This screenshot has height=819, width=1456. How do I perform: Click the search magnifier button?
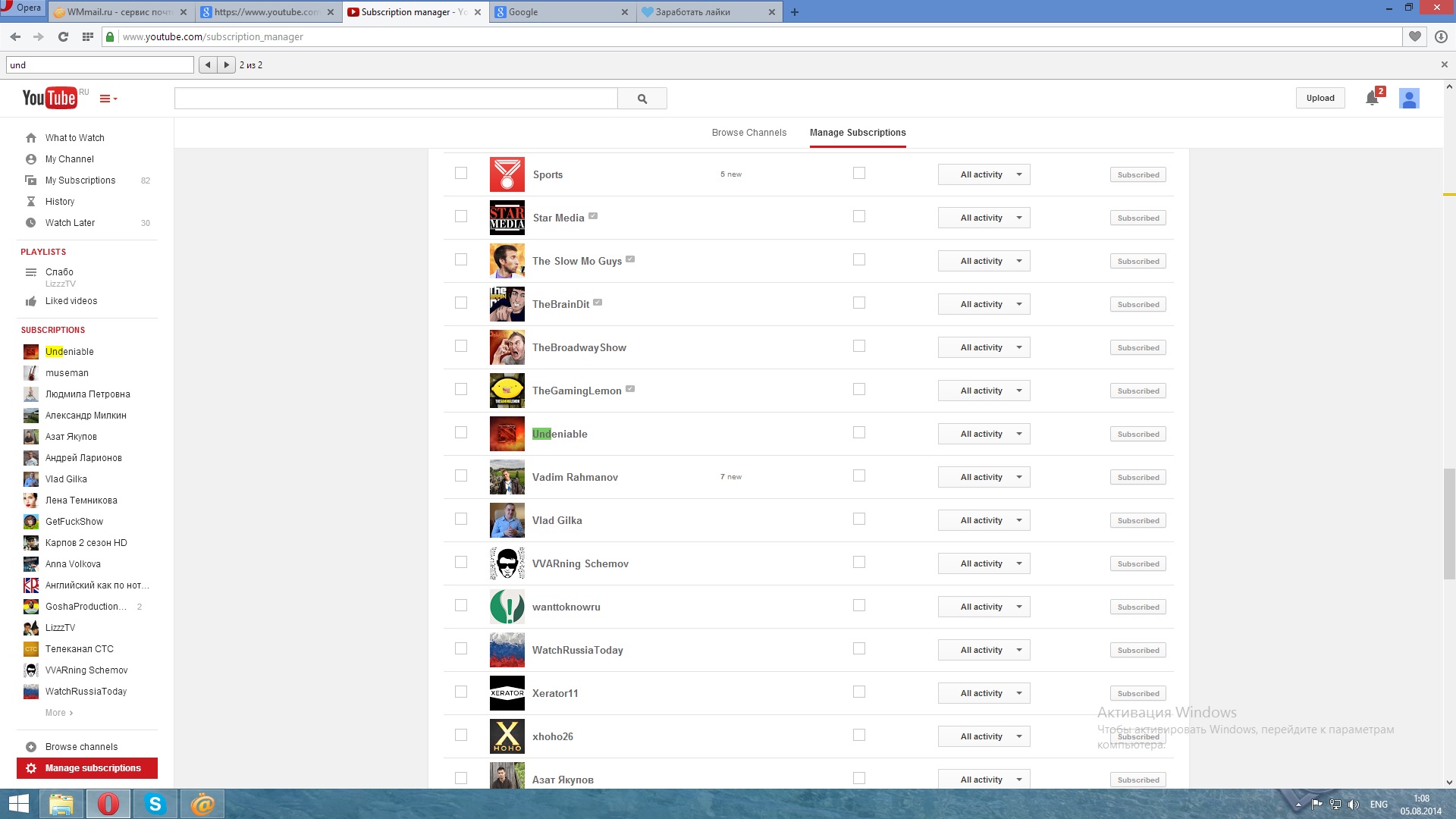coord(642,99)
